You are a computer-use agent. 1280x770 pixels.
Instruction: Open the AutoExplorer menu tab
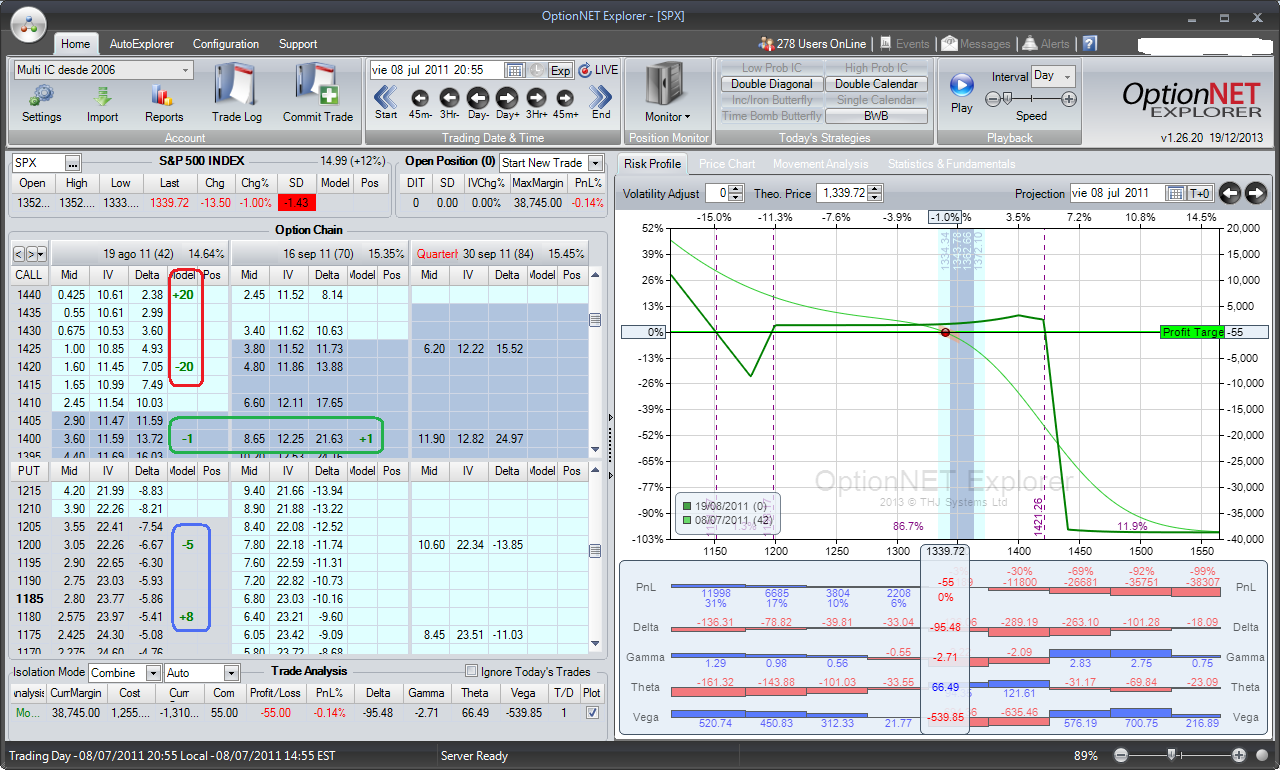click(x=141, y=44)
